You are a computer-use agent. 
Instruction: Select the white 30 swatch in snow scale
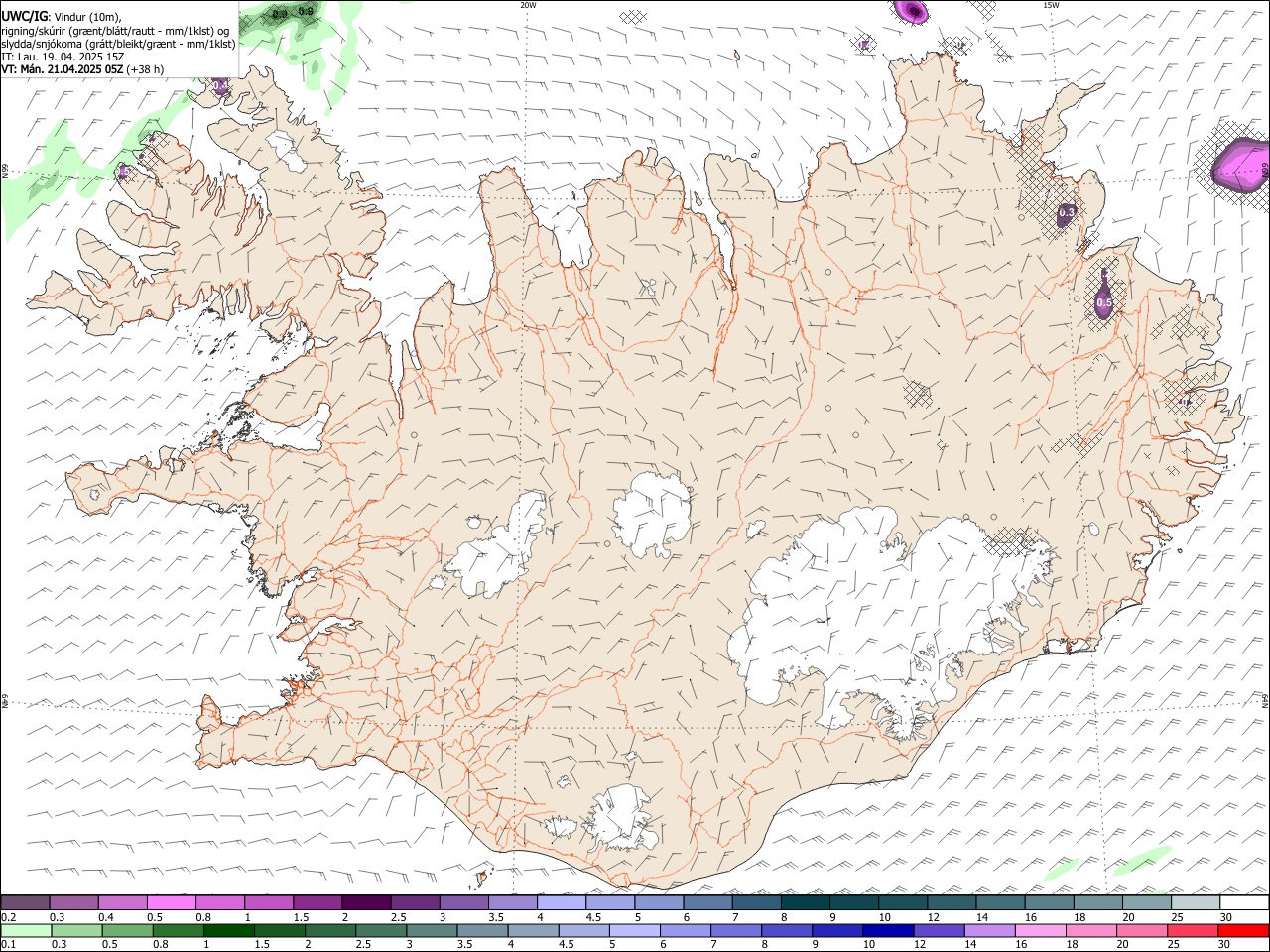pyautogui.click(x=1243, y=902)
